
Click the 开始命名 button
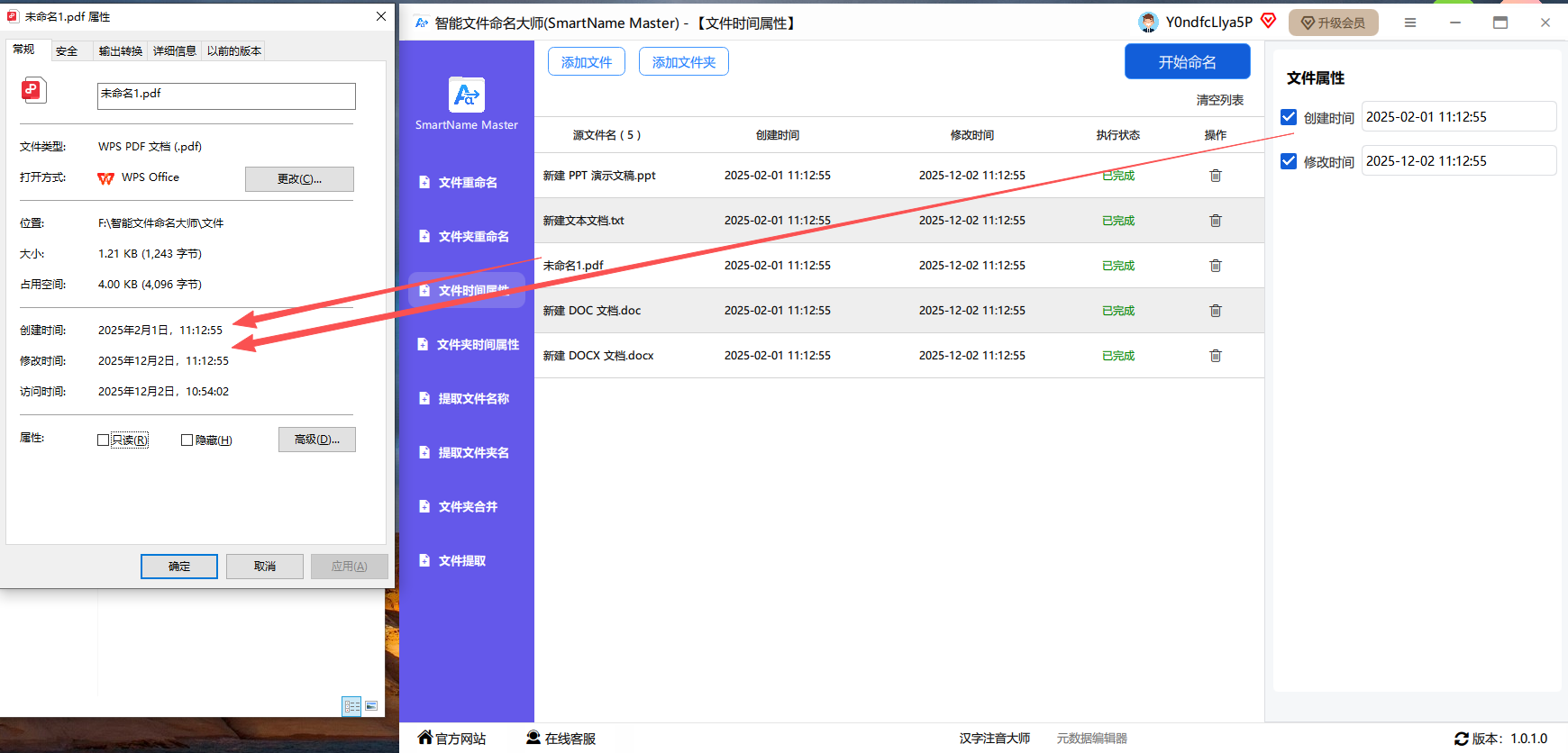coord(1187,62)
